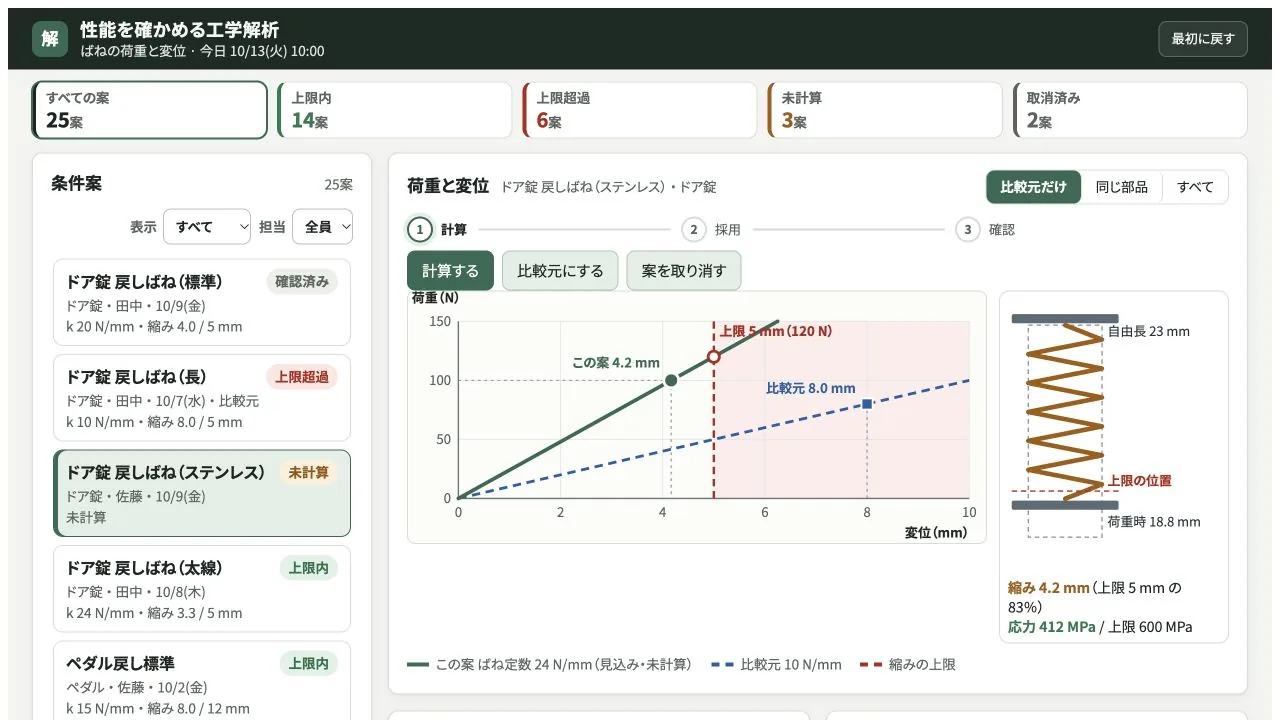Click the 未計算 badge on ステンレス card

(309, 473)
